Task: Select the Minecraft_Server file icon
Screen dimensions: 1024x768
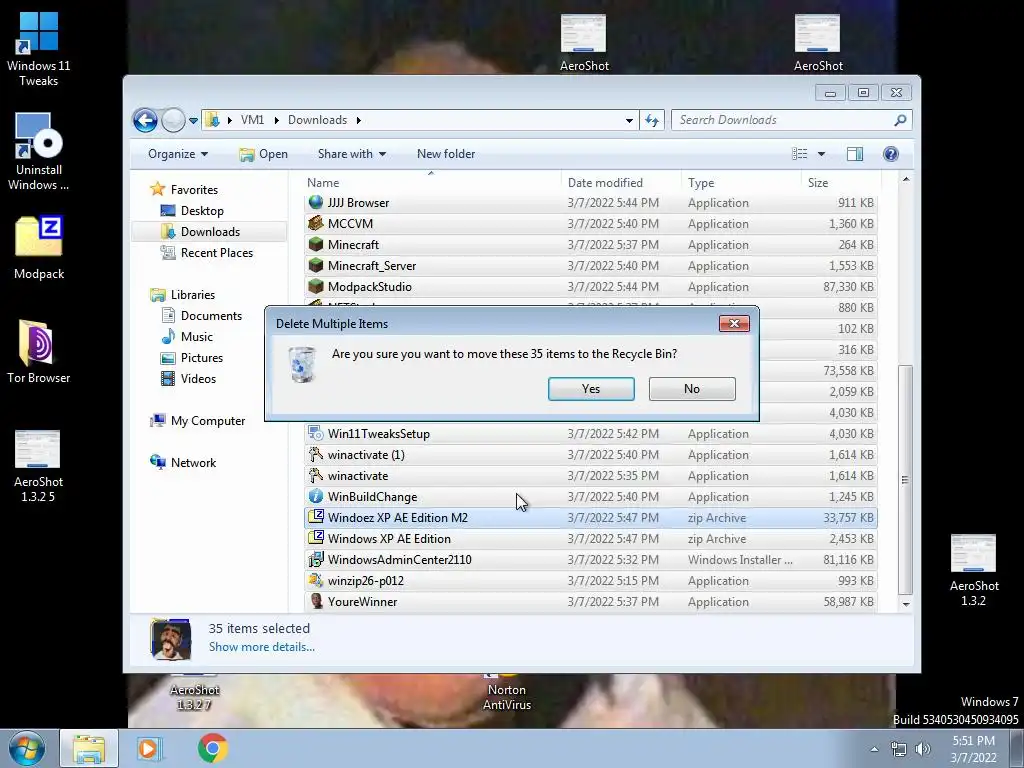Action: (316, 266)
